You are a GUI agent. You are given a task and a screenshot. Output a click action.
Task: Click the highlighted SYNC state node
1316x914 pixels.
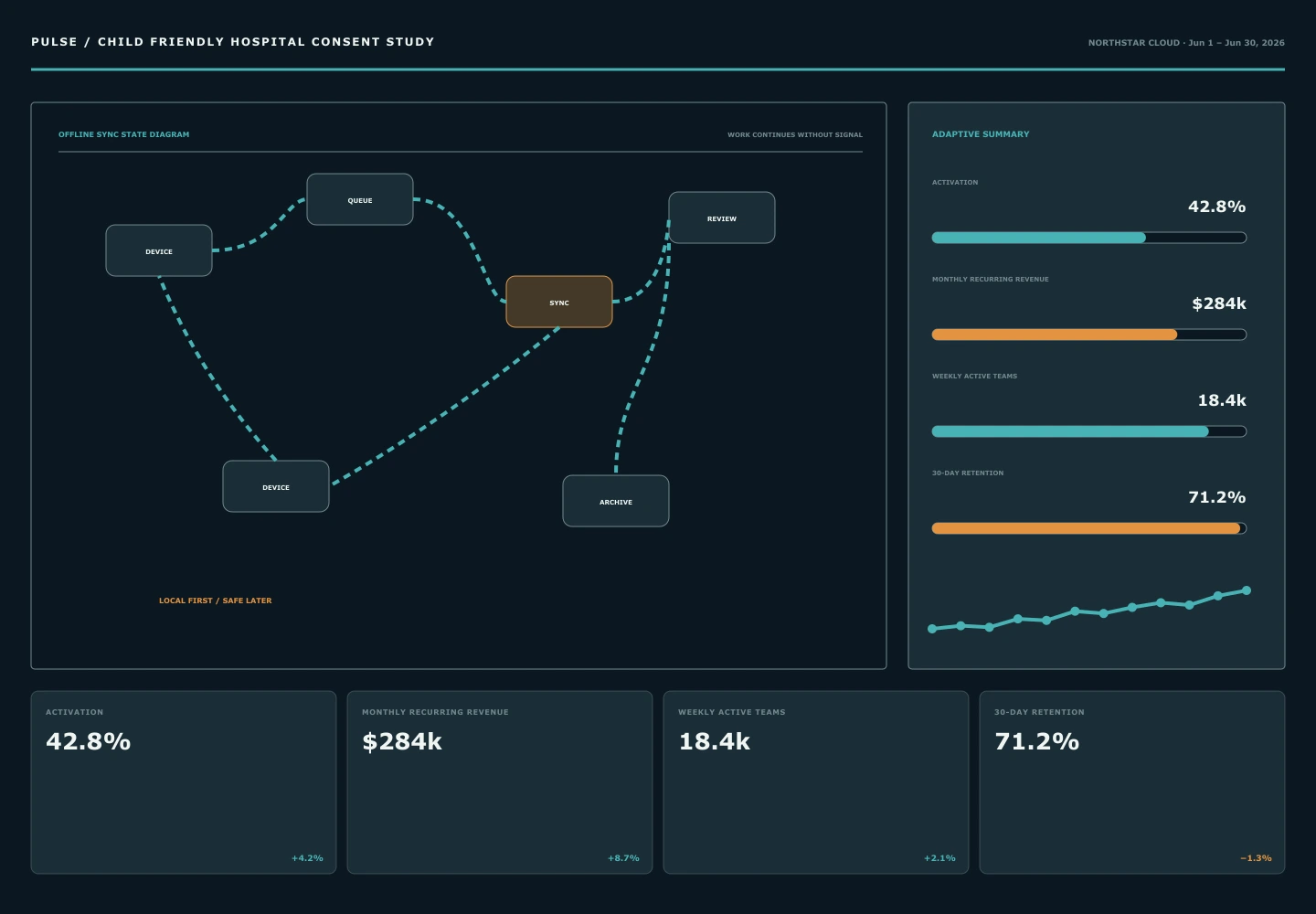(559, 302)
